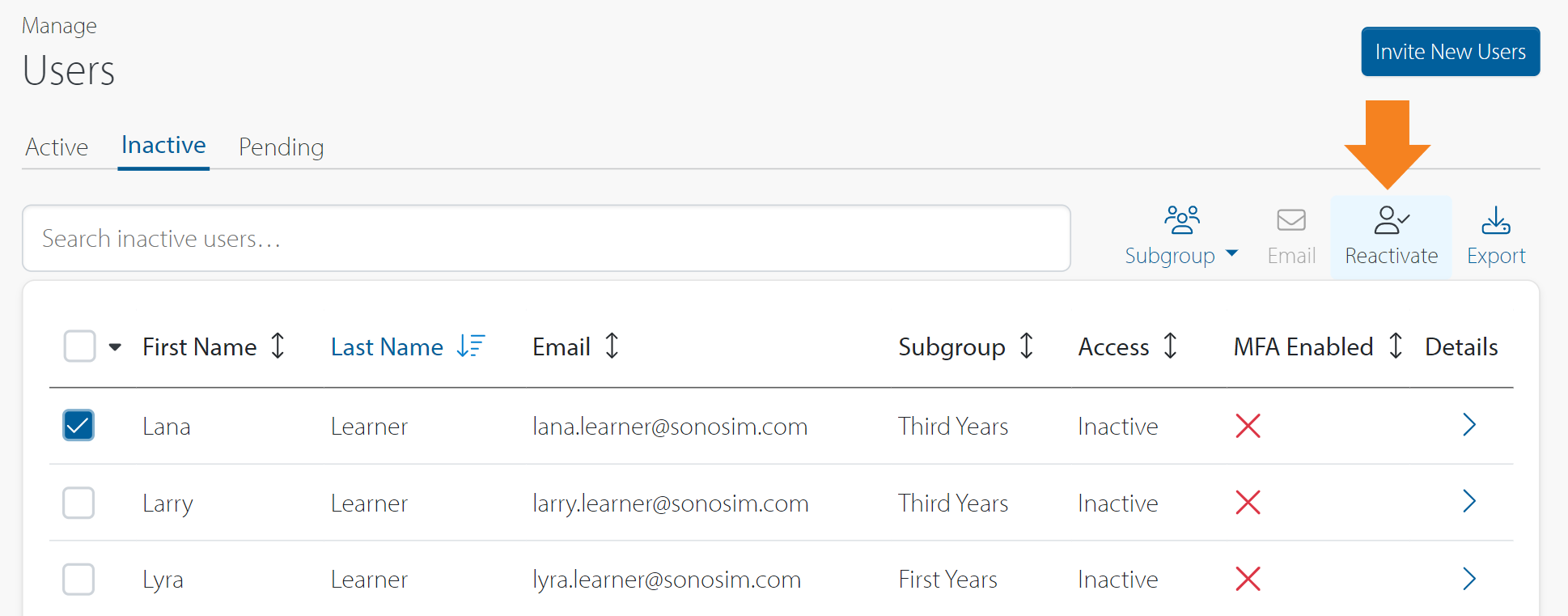Viewport: 1568px width, 616px height.
Task: Click the Email envelope icon
Action: (1291, 220)
